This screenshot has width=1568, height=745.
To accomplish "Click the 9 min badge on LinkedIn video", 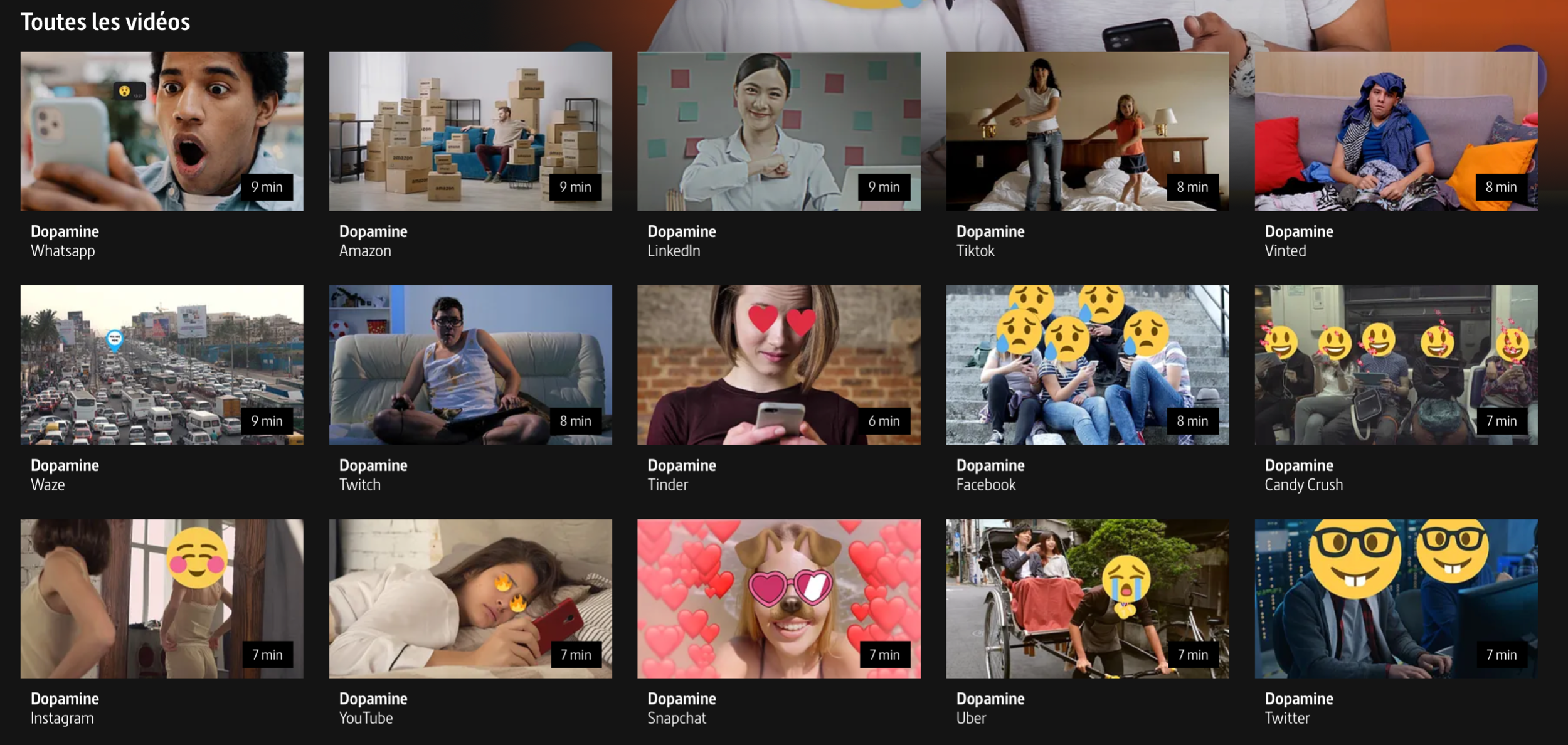I will pos(884,187).
